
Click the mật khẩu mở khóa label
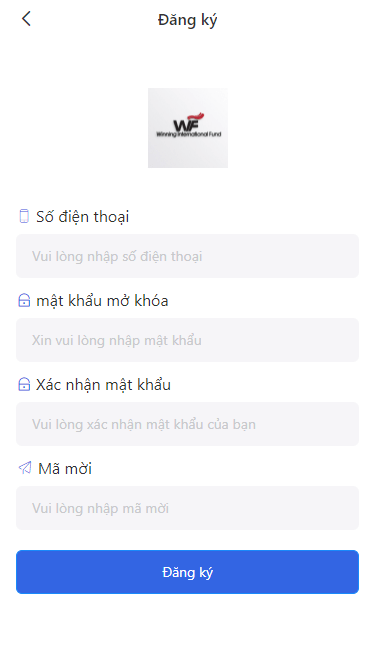102,301
